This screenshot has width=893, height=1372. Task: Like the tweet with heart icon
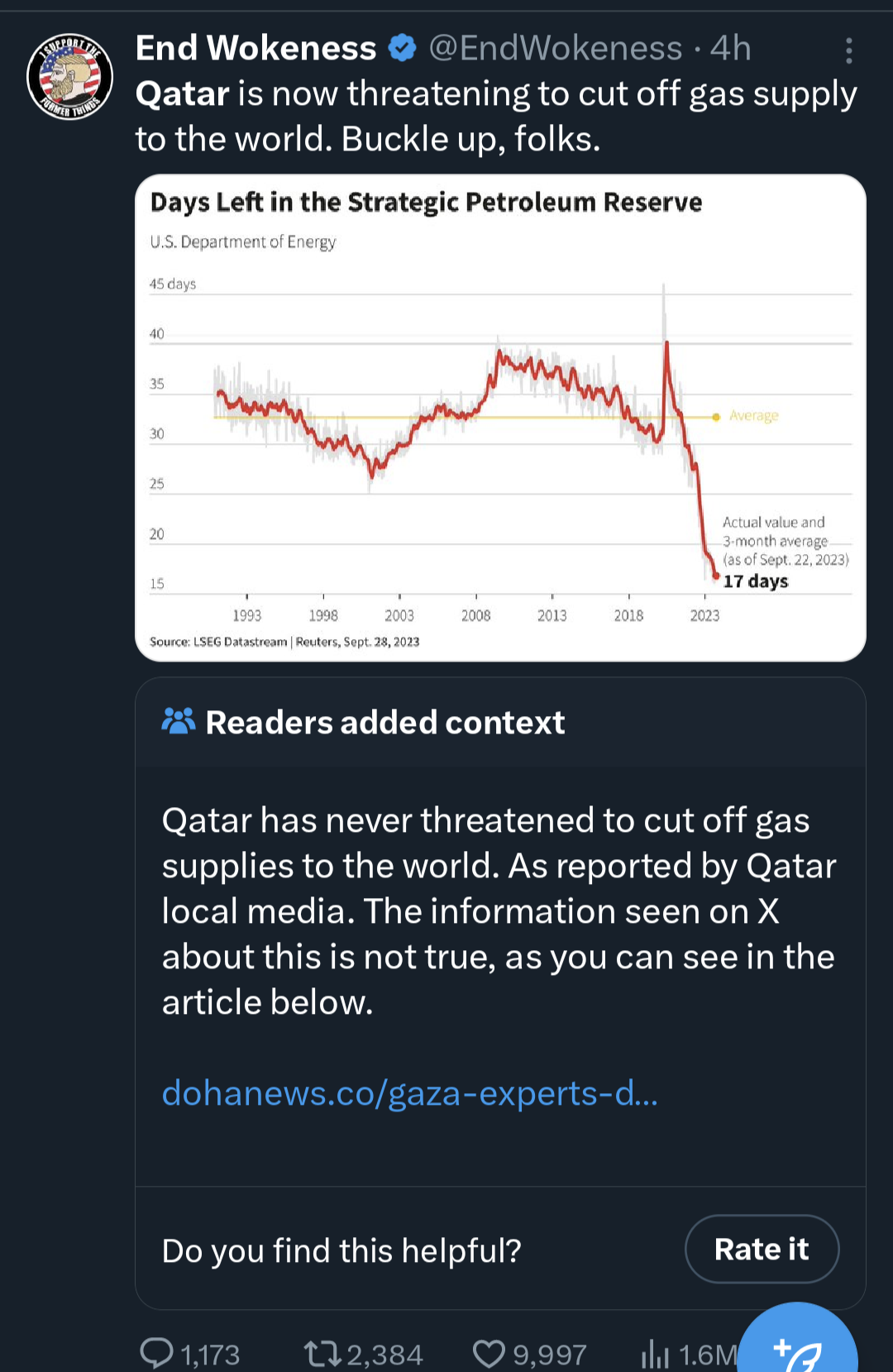pyautogui.click(x=489, y=1354)
